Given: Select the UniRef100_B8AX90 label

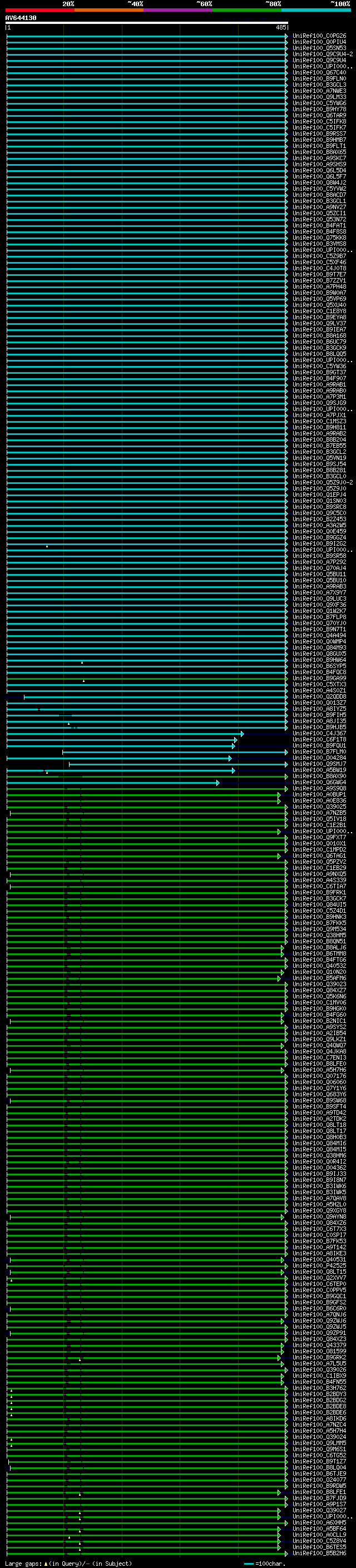Looking at the screenshot, I should (x=319, y=776).
